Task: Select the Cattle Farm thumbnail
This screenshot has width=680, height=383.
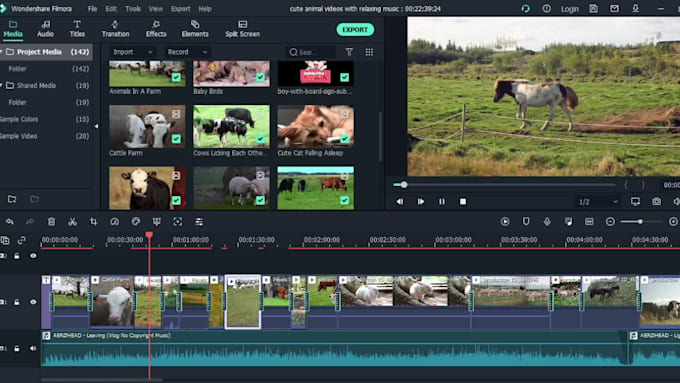Action: pyautogui.click(x=147, y=126)
